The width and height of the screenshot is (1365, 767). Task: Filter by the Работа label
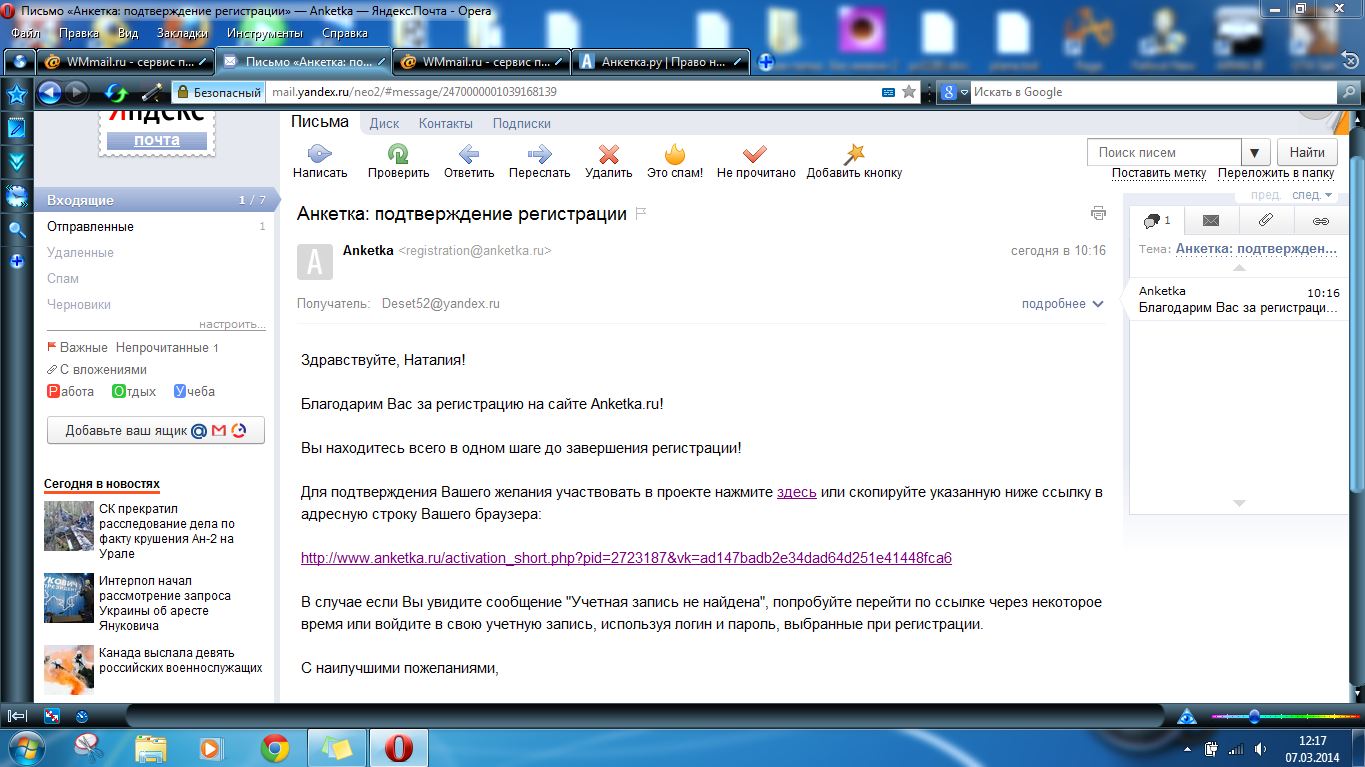pyautogui.click(x=71, y=392)
